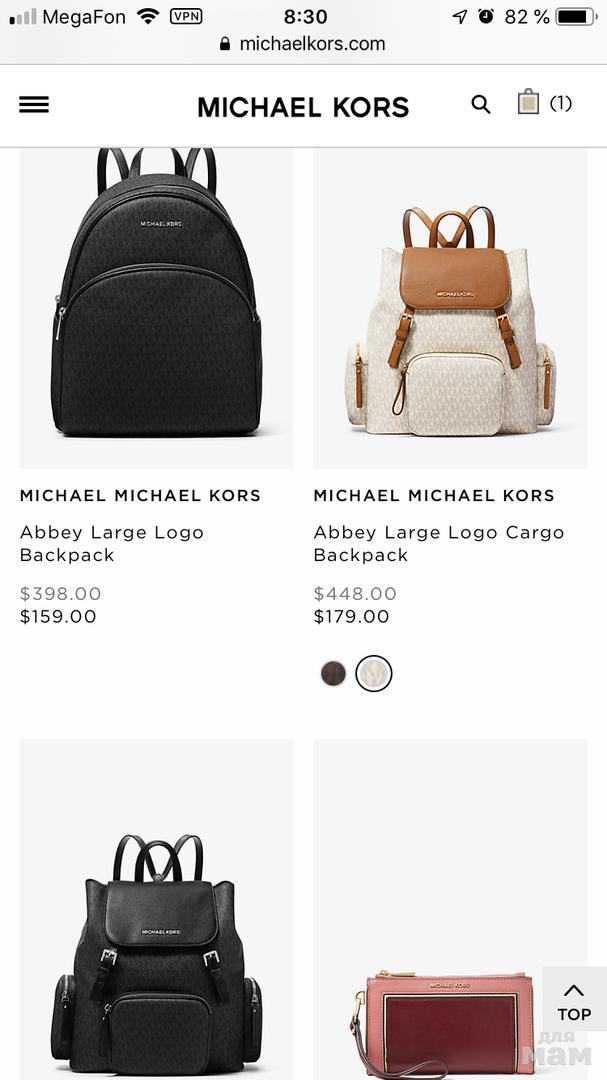Viewport: 607px width, 1080px height.
Task: Tap the michaelkors.com address bar
Action: point(303,44)
